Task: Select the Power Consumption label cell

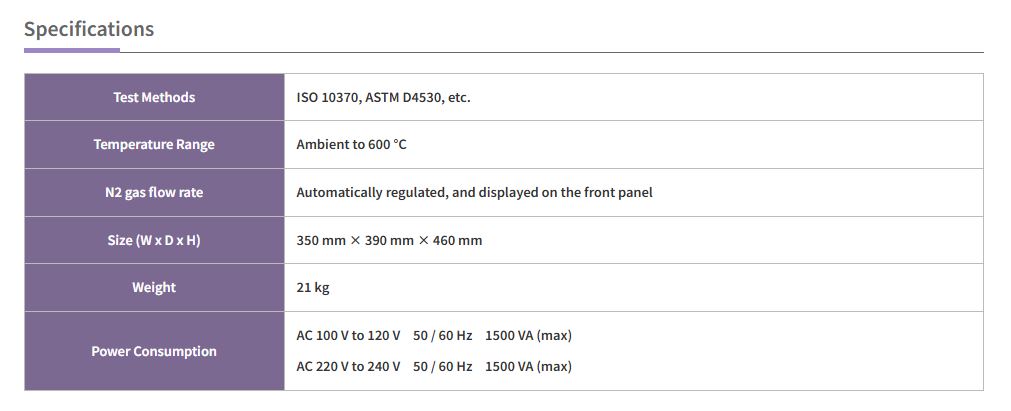Action: click(154, 351)
